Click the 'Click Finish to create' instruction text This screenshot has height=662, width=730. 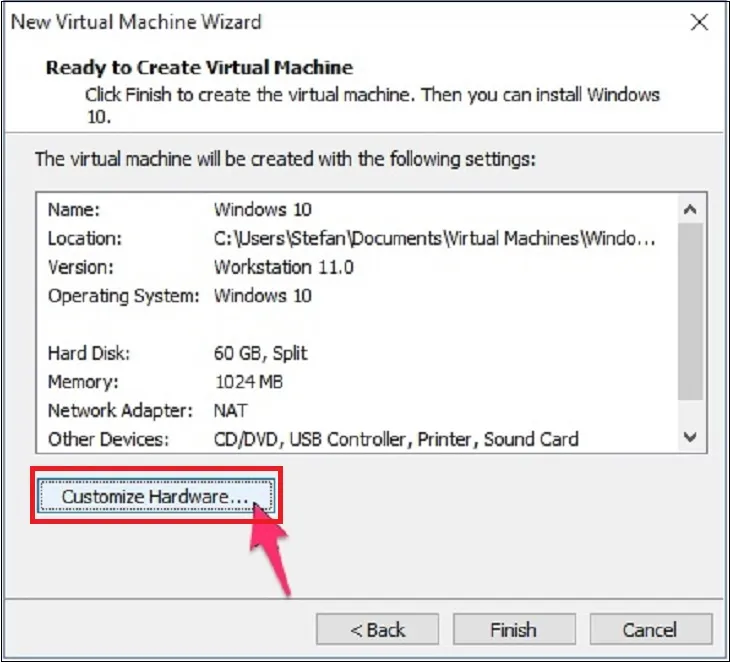[372, 105]
